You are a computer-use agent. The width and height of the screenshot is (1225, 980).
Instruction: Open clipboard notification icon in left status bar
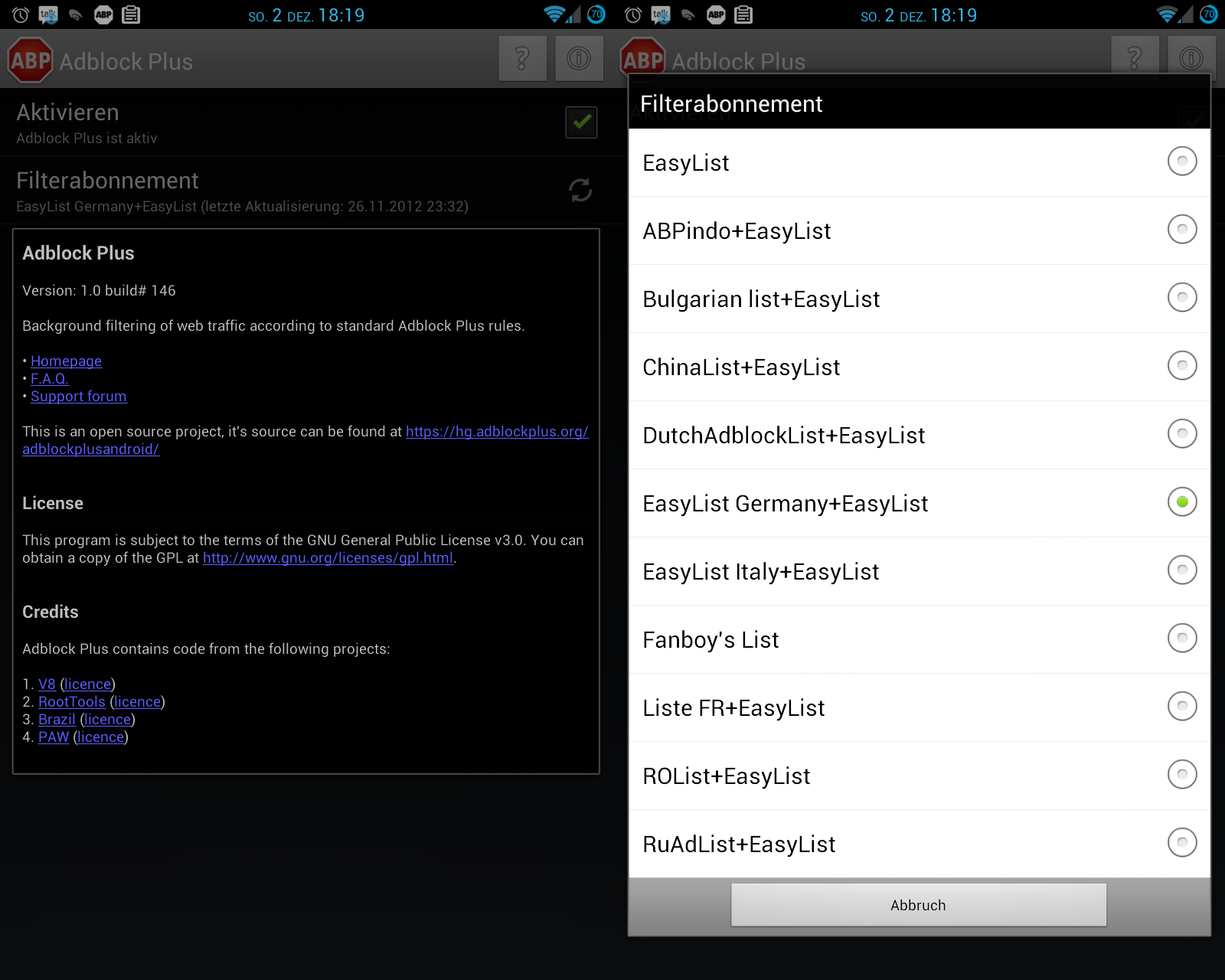click(131, 15)
